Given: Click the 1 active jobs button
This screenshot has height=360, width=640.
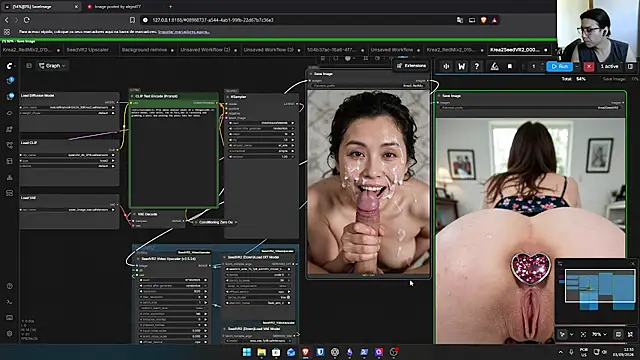Looking at the screenshot, I should pos(609,66).
